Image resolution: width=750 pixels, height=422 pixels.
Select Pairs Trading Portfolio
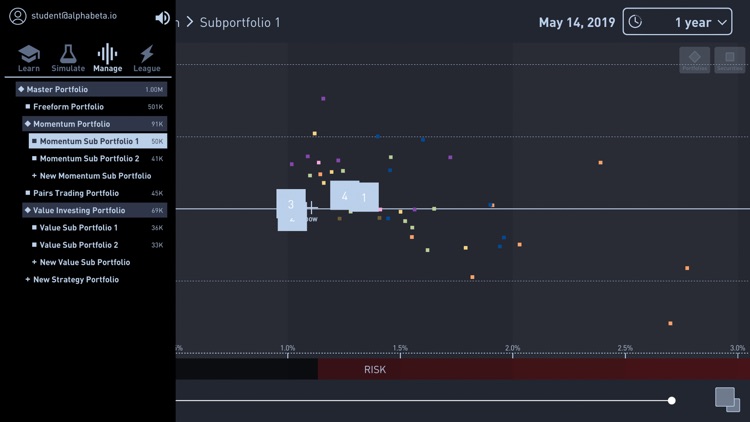pos(95,193)
